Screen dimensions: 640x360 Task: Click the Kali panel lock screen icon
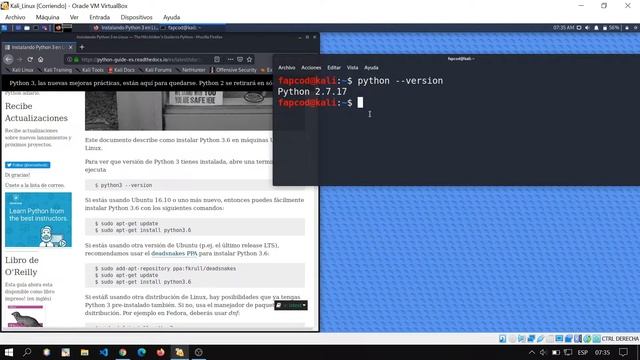(x=627, y=28)
